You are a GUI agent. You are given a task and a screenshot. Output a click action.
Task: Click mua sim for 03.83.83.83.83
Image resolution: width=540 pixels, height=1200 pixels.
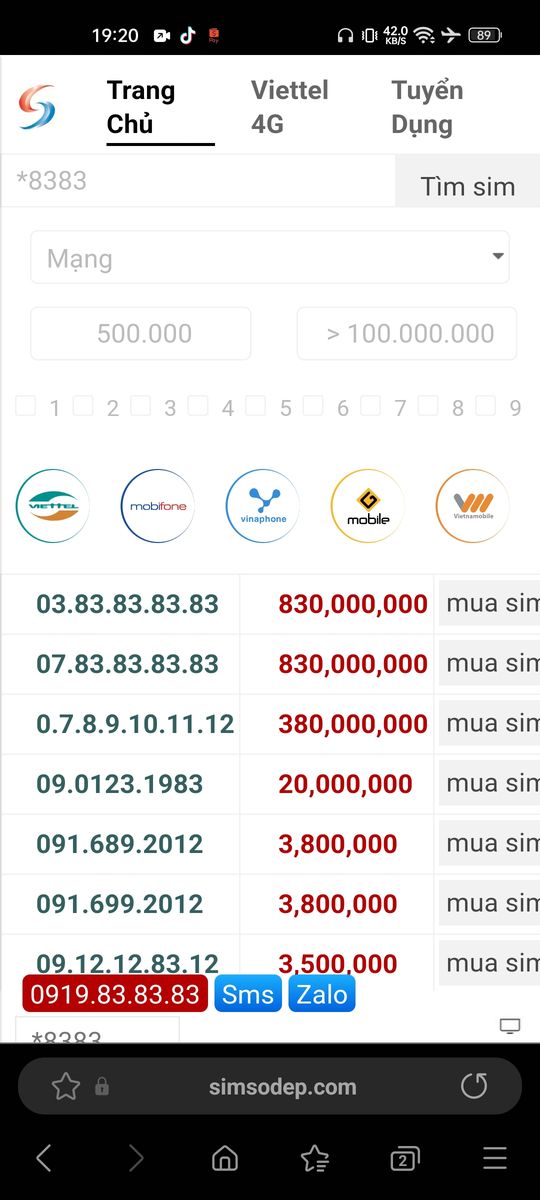(491, 604)
